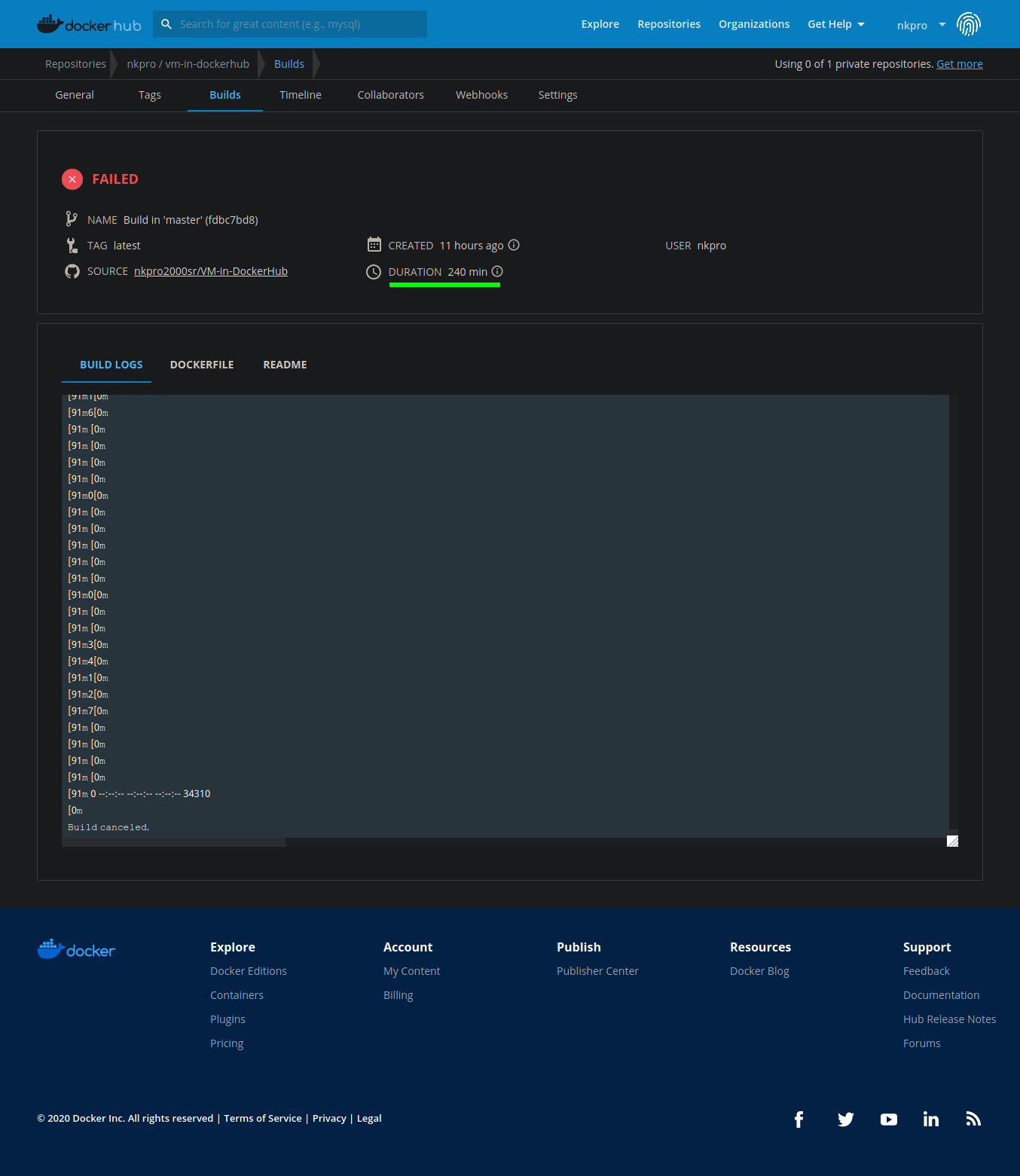Expand the Get Help dropdown
This screenshot has height=1176, width=1020.
(x=836, y=24)
